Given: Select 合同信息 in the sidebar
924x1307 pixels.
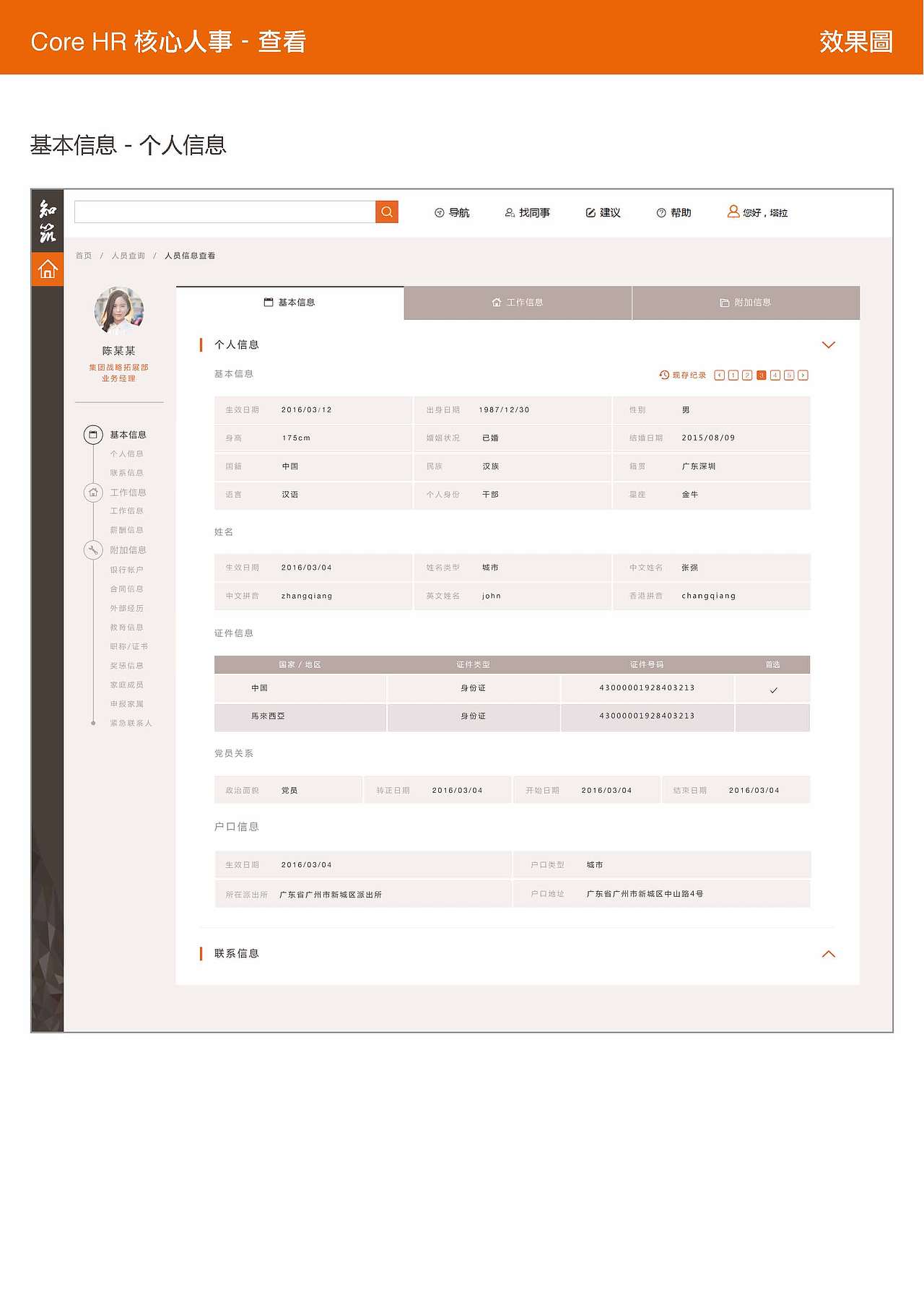Looking at the screenshot, I should (127, 589).
